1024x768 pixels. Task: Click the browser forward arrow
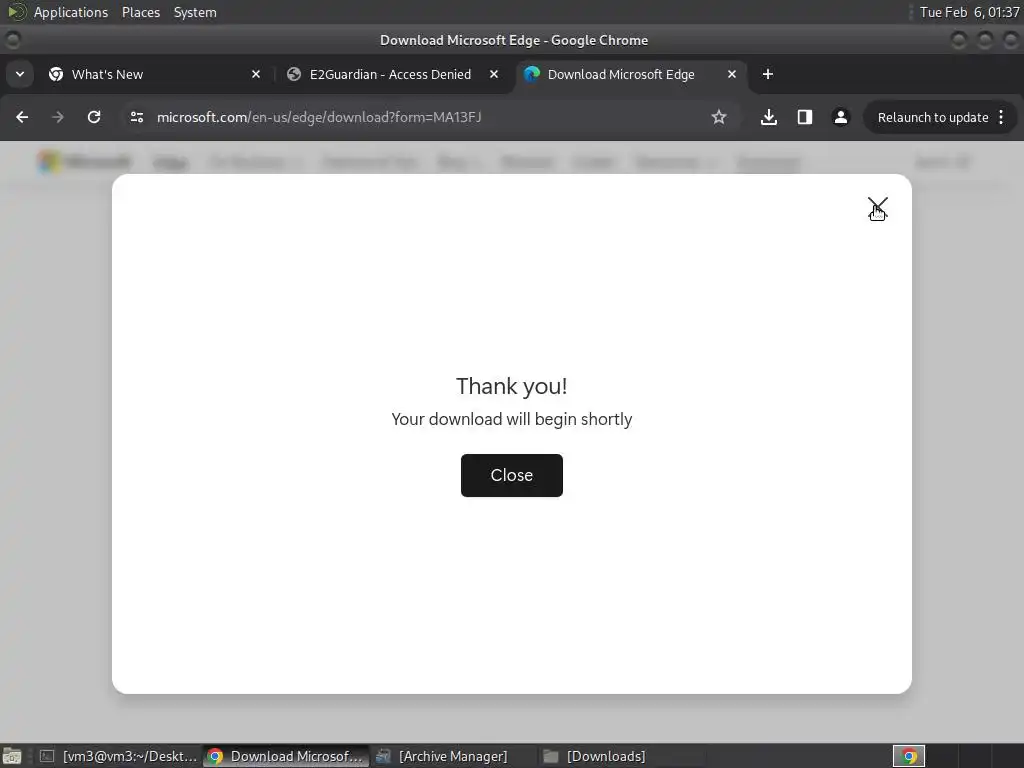point(57,117)
